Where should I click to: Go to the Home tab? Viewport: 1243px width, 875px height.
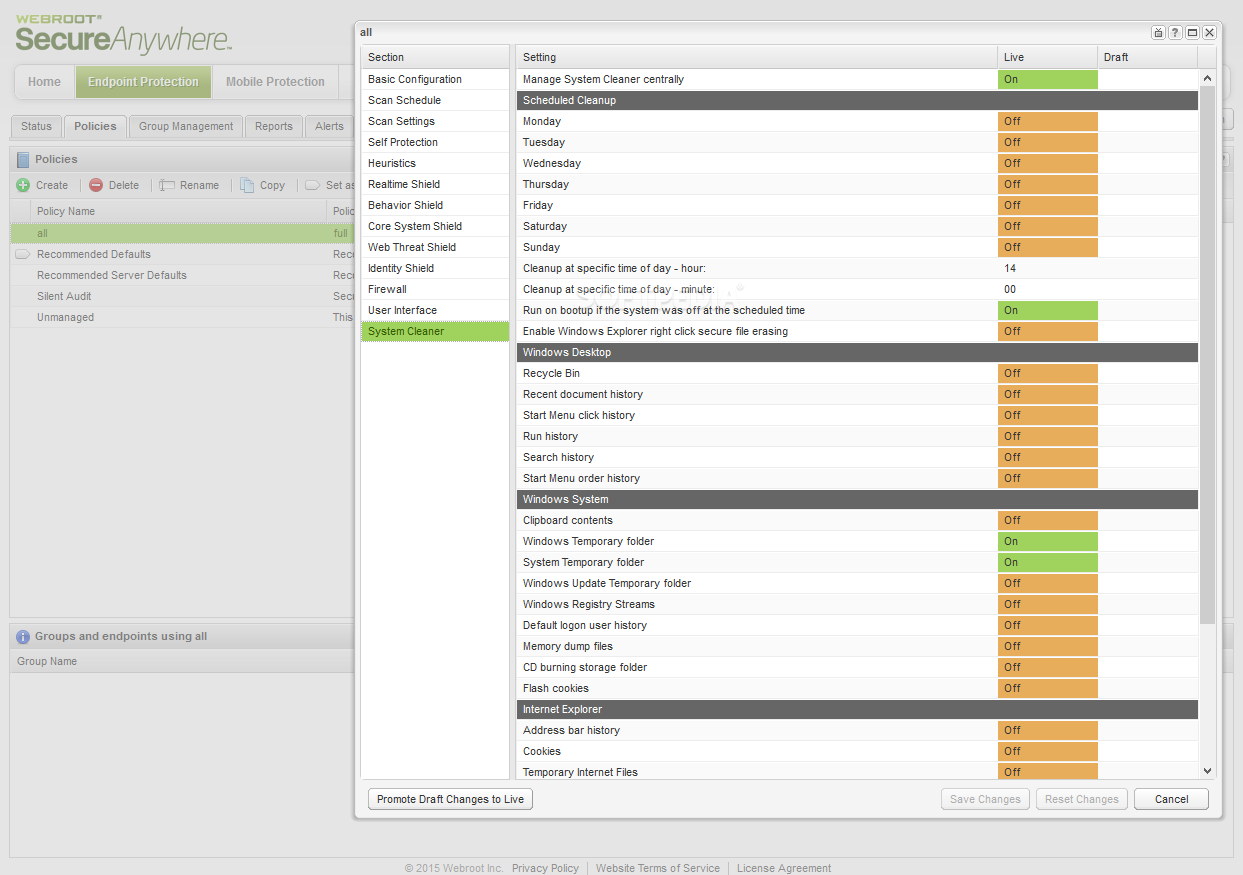[44, 82]
